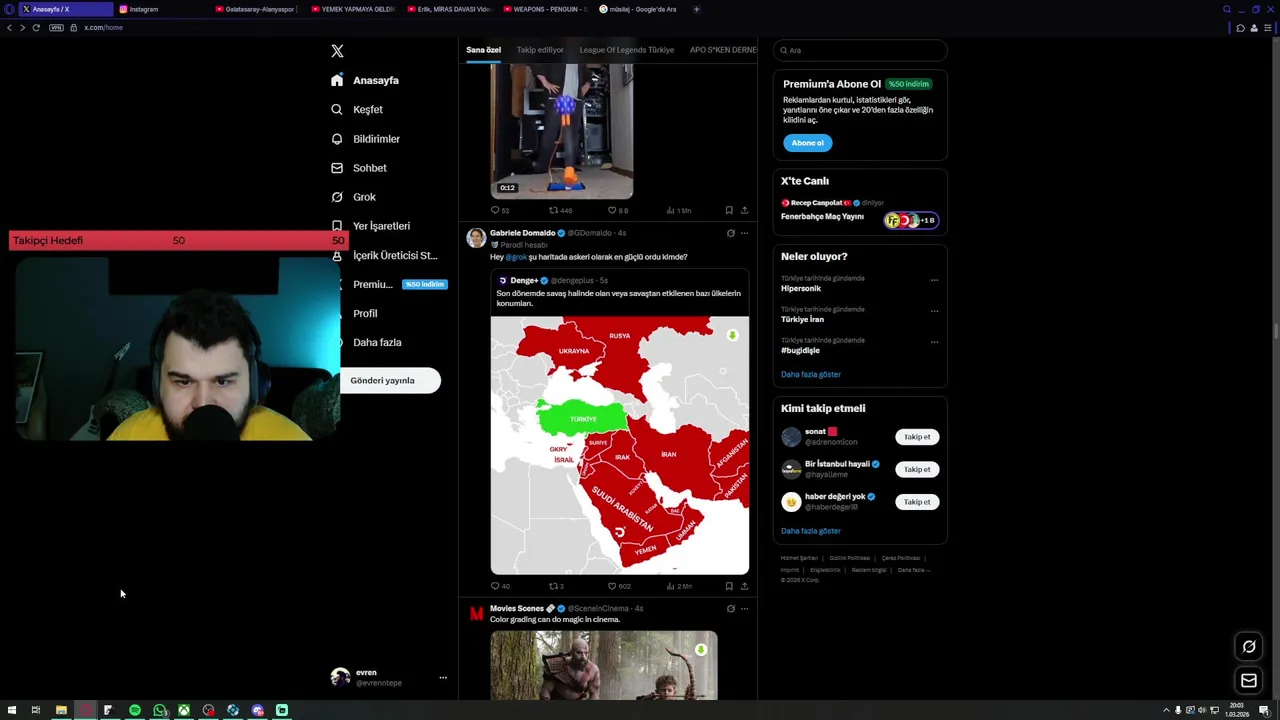Open Bildirimler notifications page
Viewport: 1280px width, 720px height.
[365, 139]
